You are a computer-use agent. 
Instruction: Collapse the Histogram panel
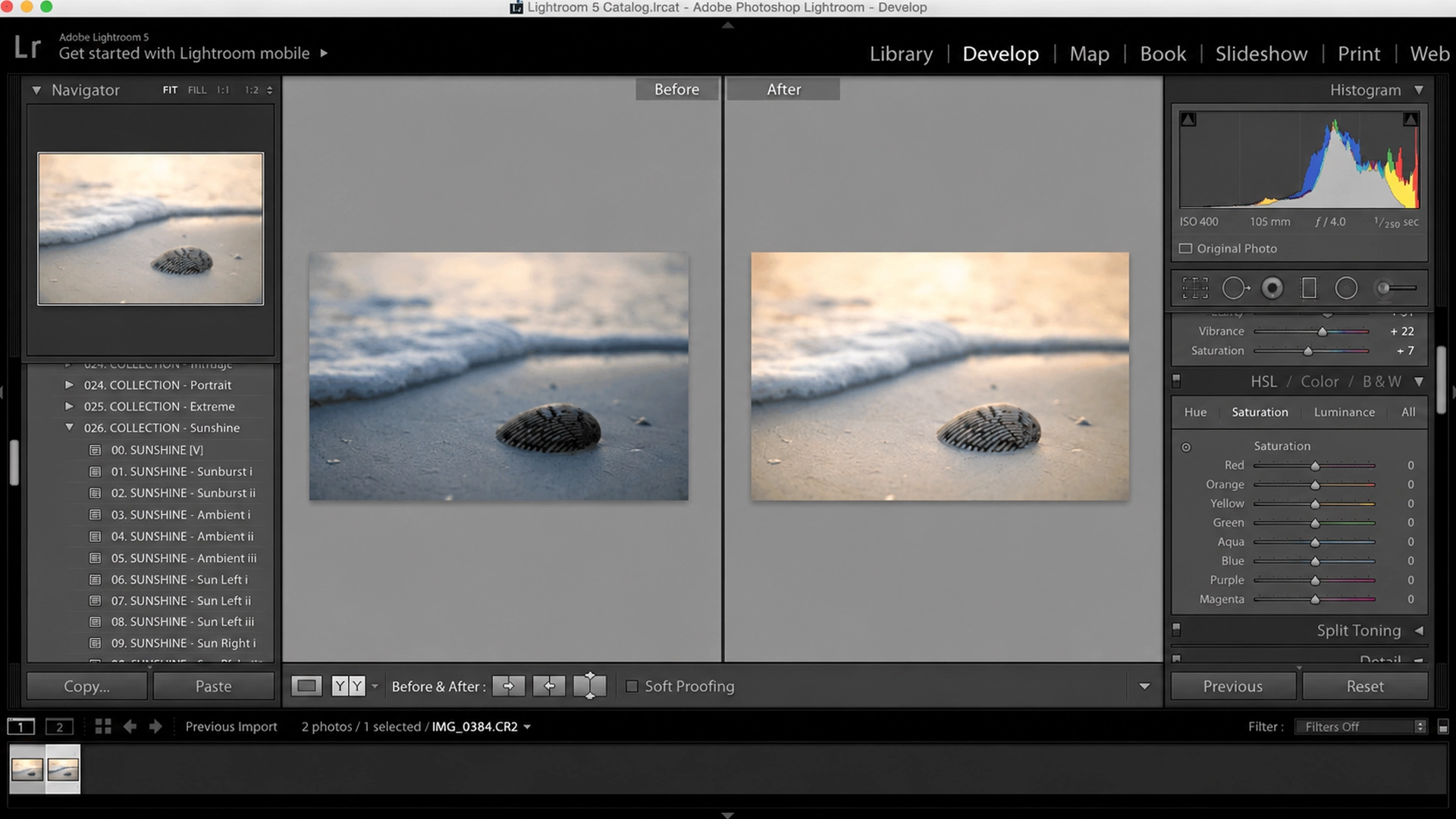pos(1419,89)
